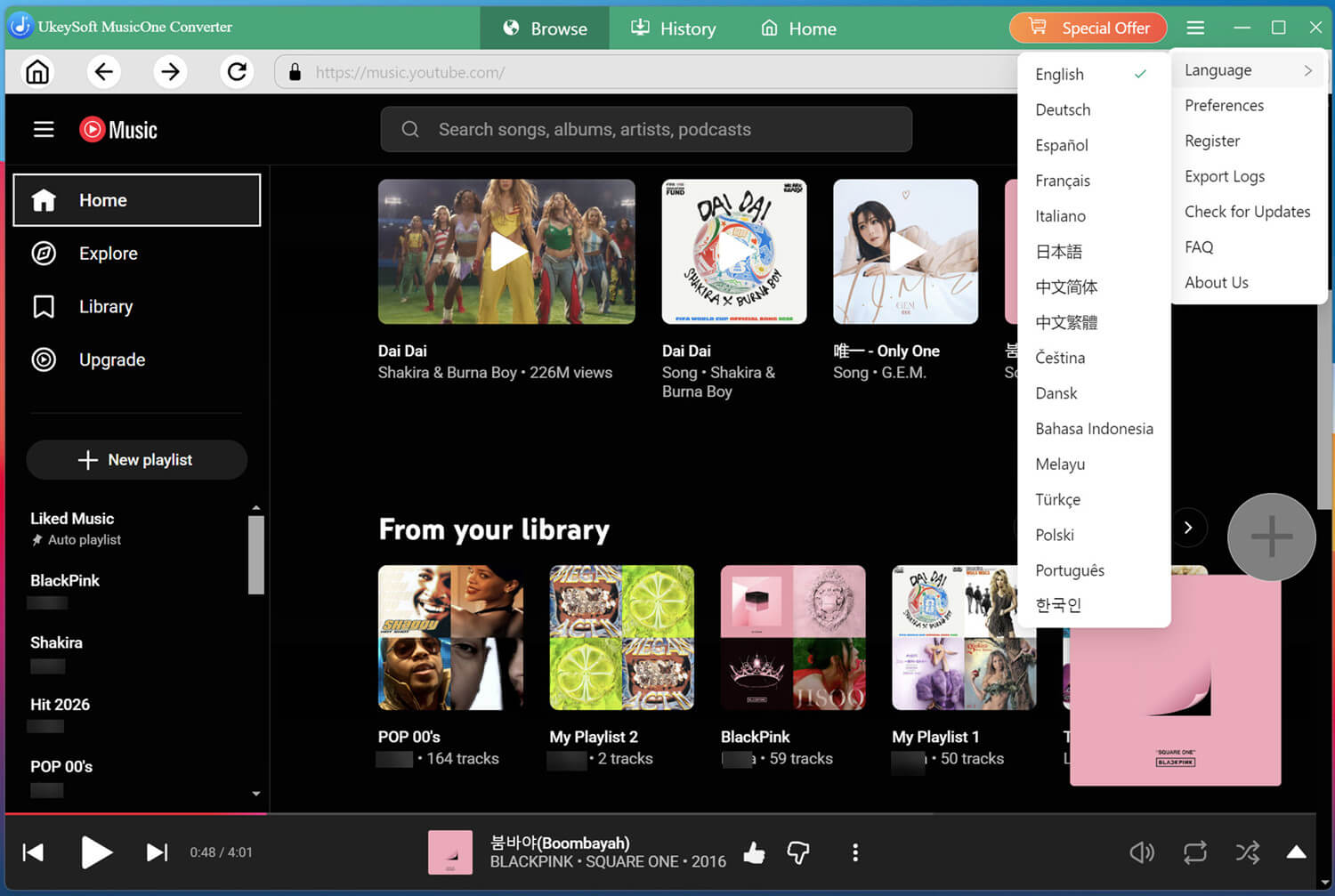Reload the page with the refresh icon
Viewport: 1335px width, 896px height.
237,71
